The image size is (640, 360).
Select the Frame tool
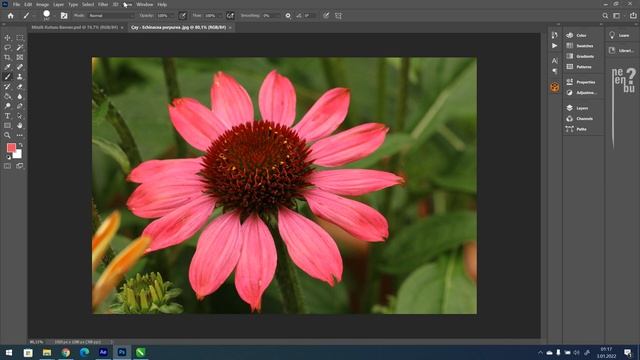tap(20, 57)
